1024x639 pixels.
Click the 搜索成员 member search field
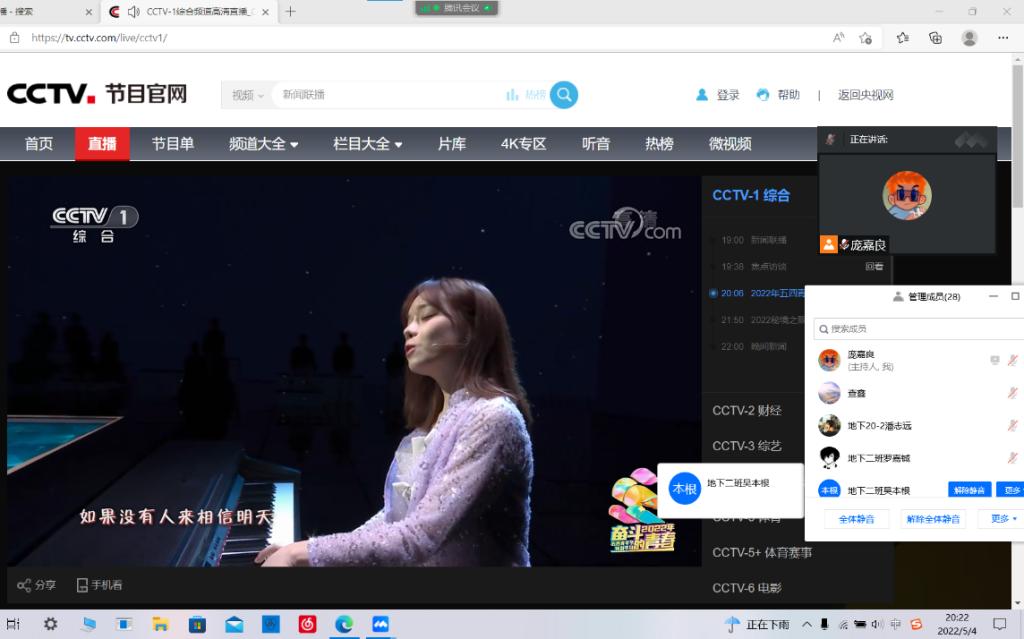point(915,328)
